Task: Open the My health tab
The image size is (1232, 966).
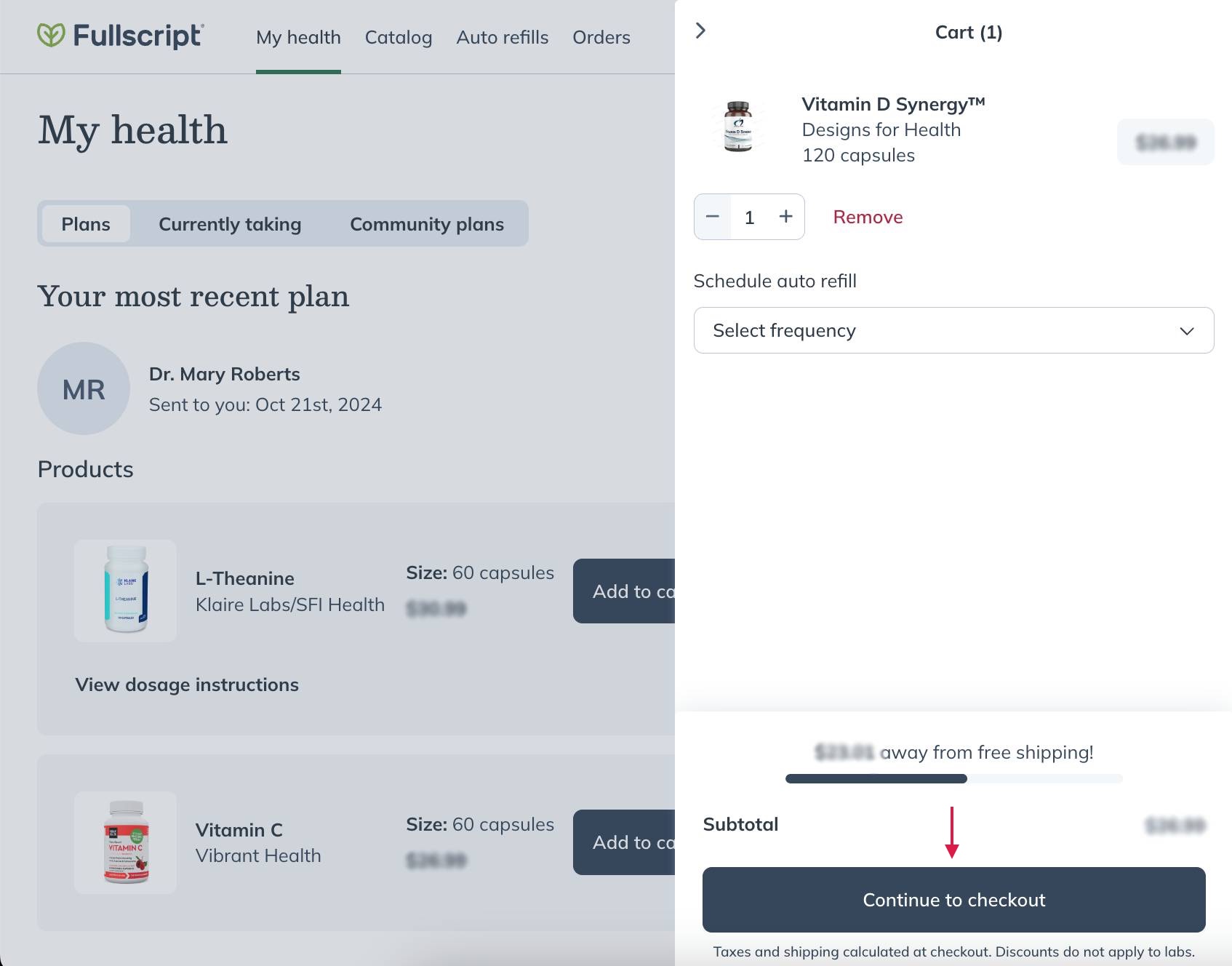Action: coord(298,37)
